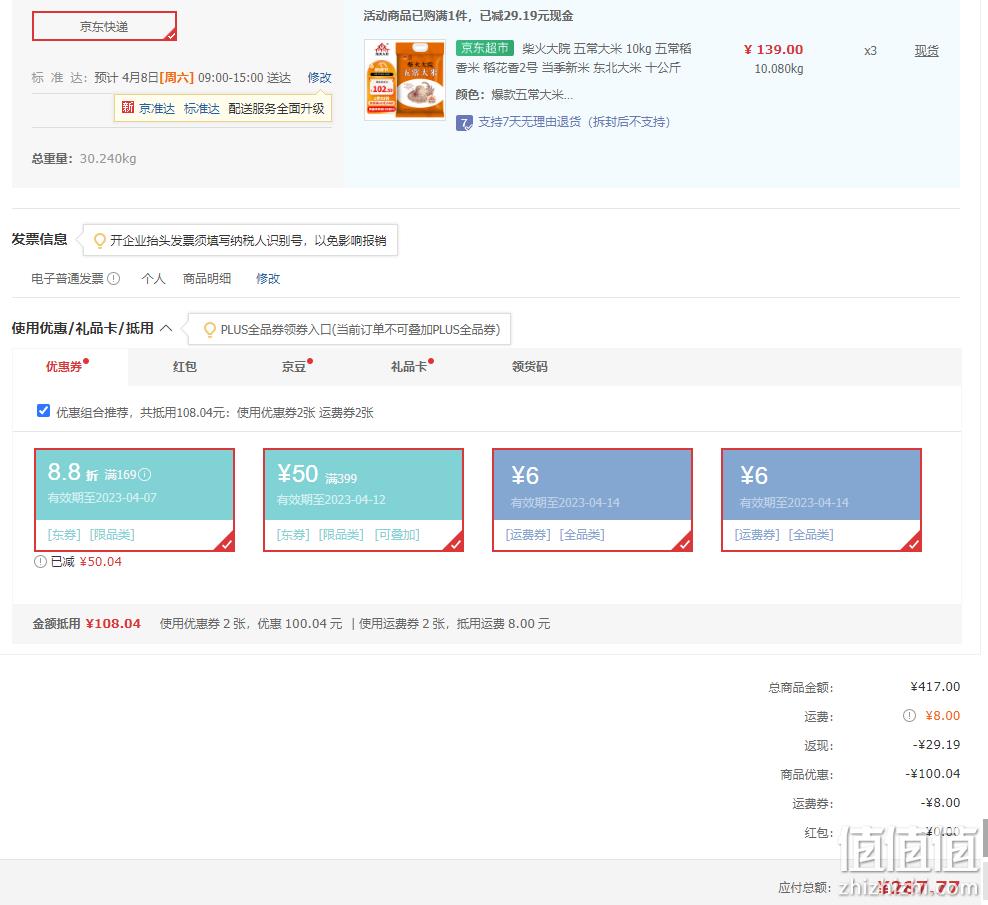Image resolution: width=988 pixels, height=905 pixels.
Task: Click info icon next to 运费 ¥8.00
Action: 909,715
